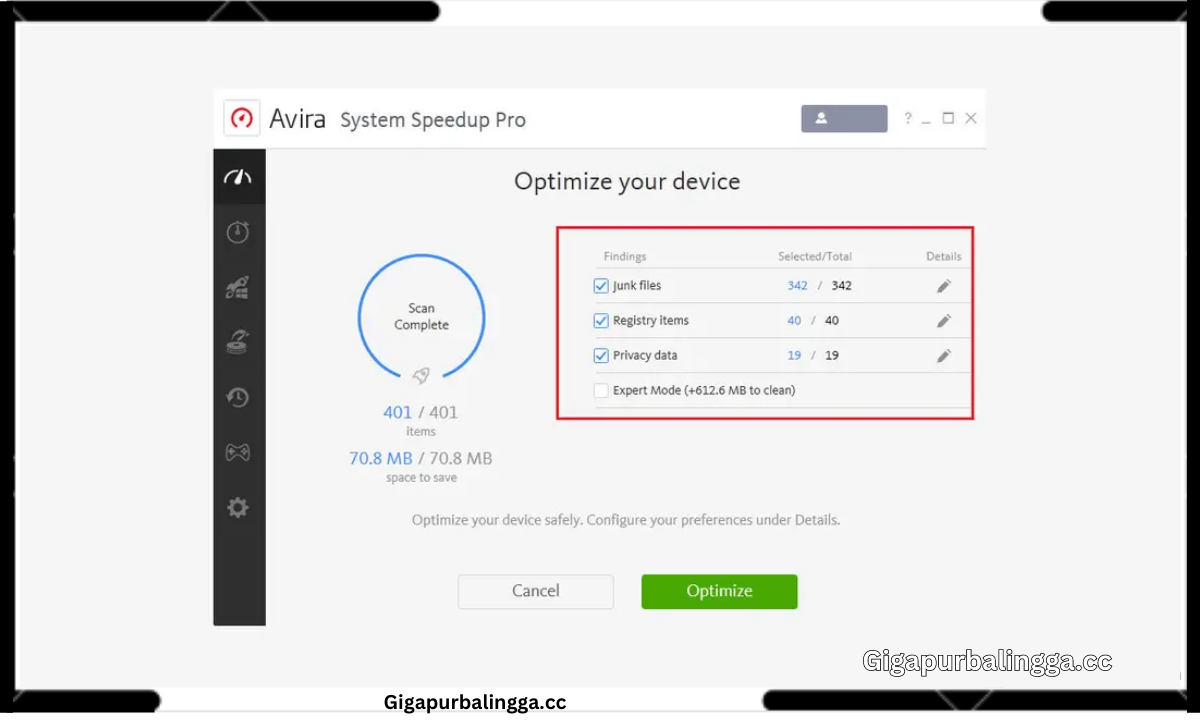Click the rocket icon under Scan Complete
The image size is (1200, 720).
click(421, 375)
